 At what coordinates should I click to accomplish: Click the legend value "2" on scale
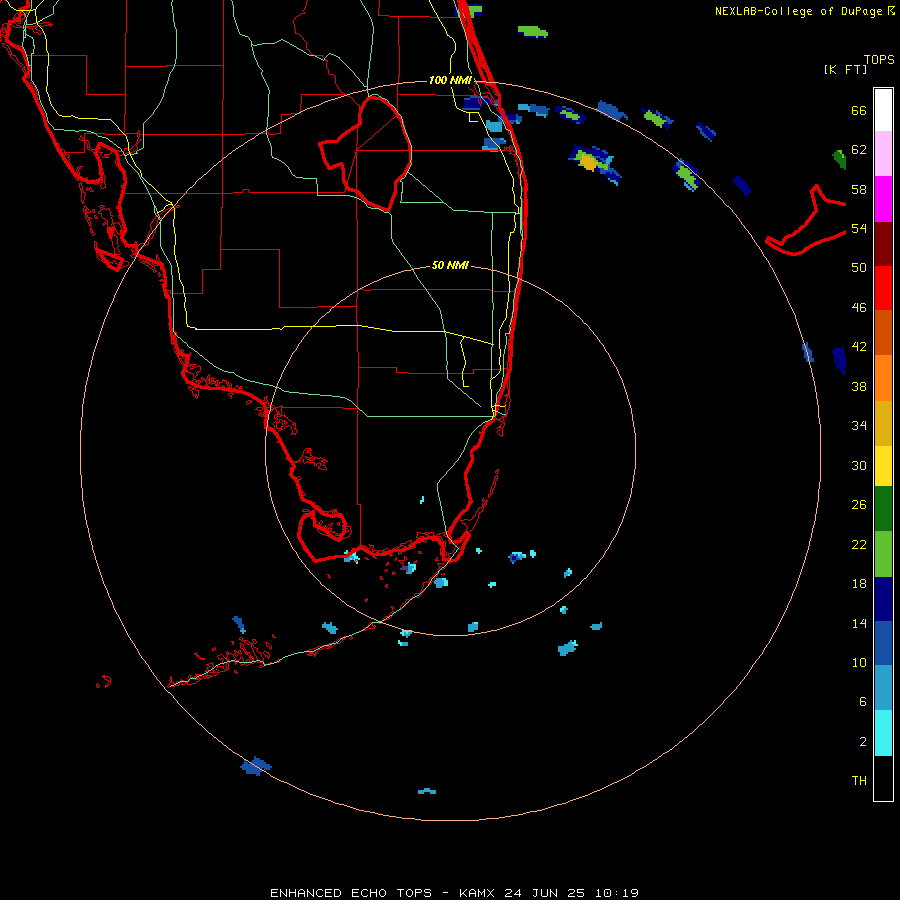pyautogui.click(x=863, y=742)
